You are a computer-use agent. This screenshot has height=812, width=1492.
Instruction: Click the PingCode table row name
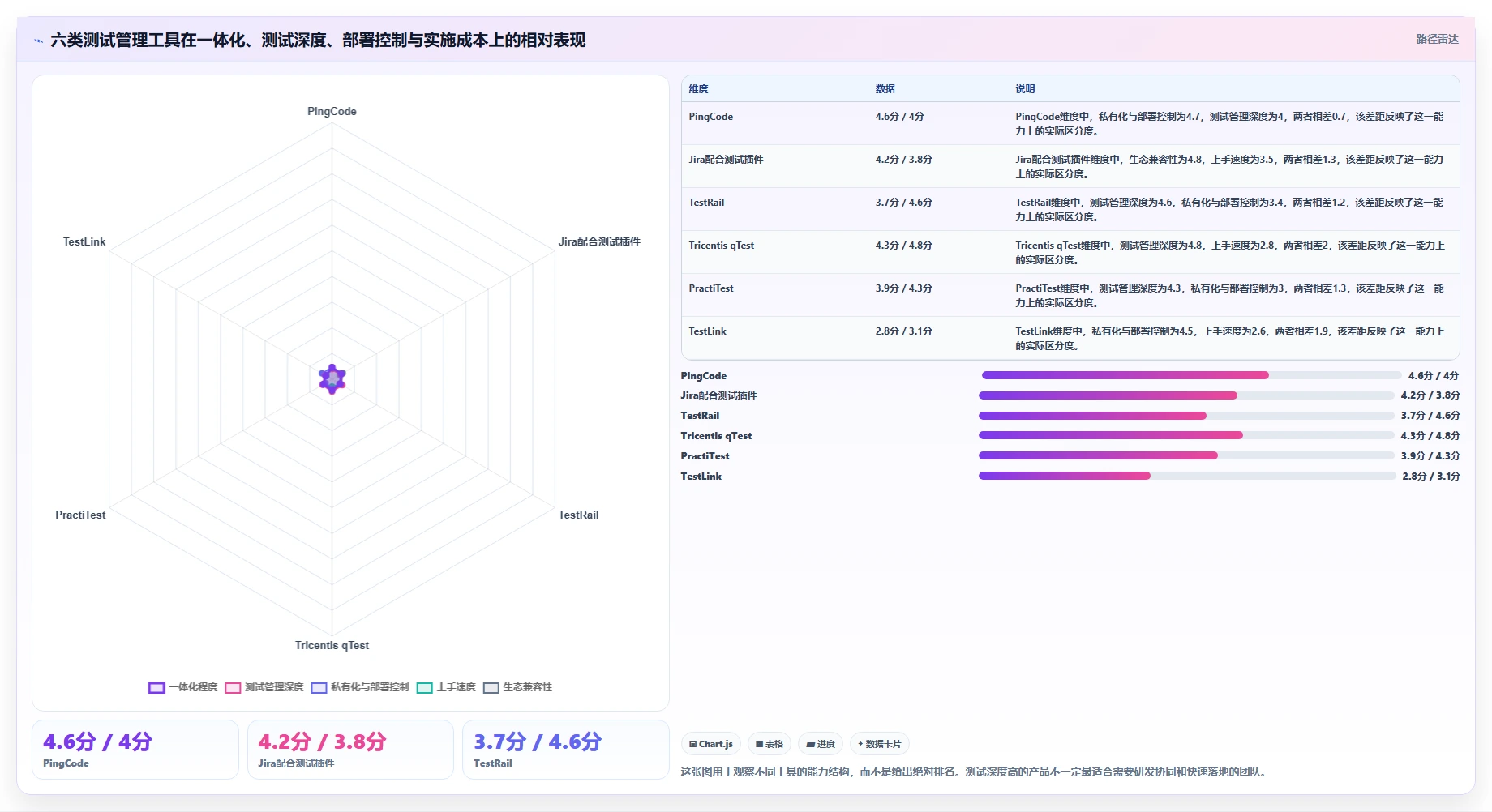click(x=710, y=117)
